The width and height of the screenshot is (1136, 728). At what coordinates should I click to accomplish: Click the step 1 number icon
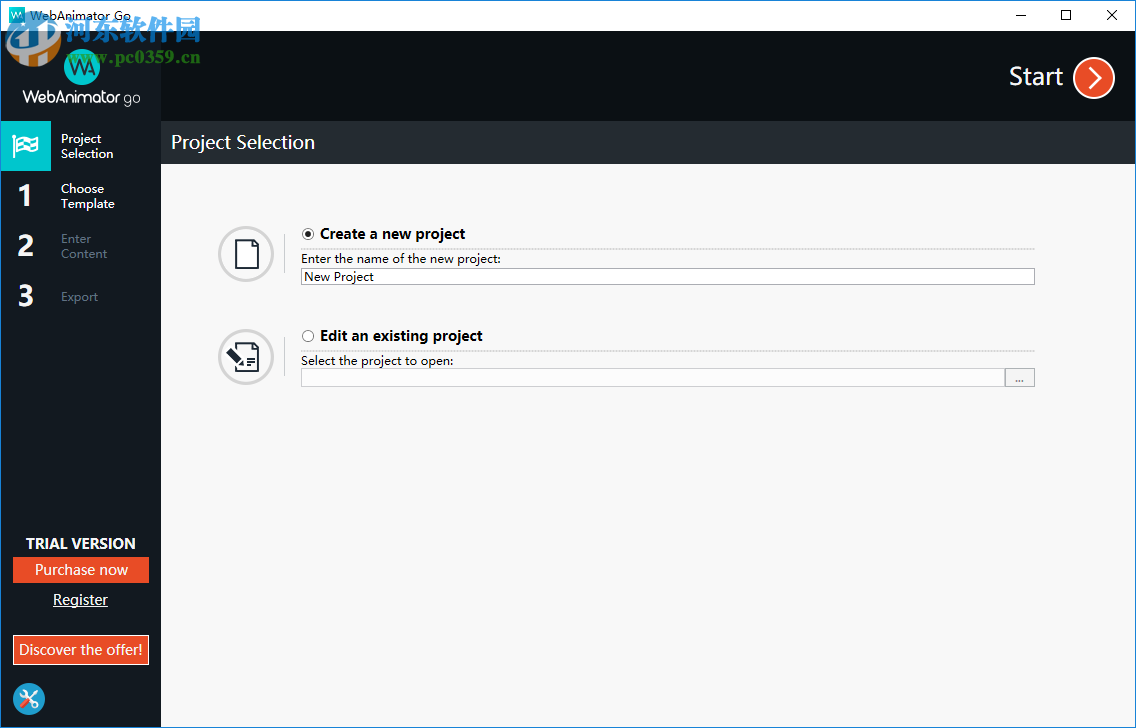point(26,196)
